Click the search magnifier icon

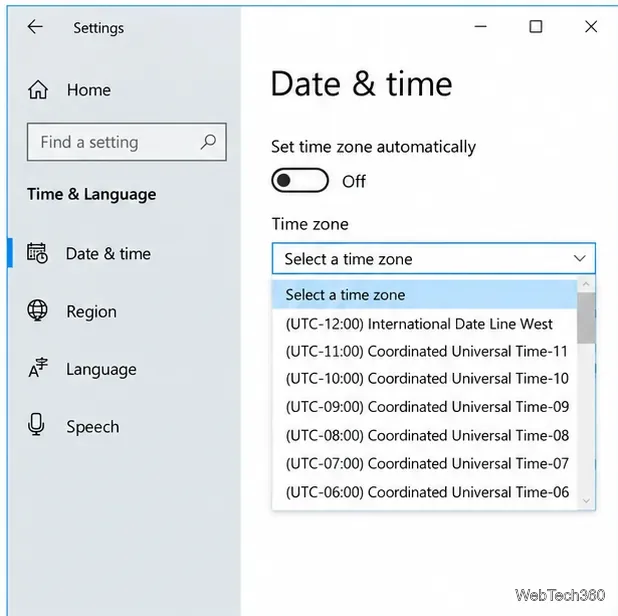point(208,142)
